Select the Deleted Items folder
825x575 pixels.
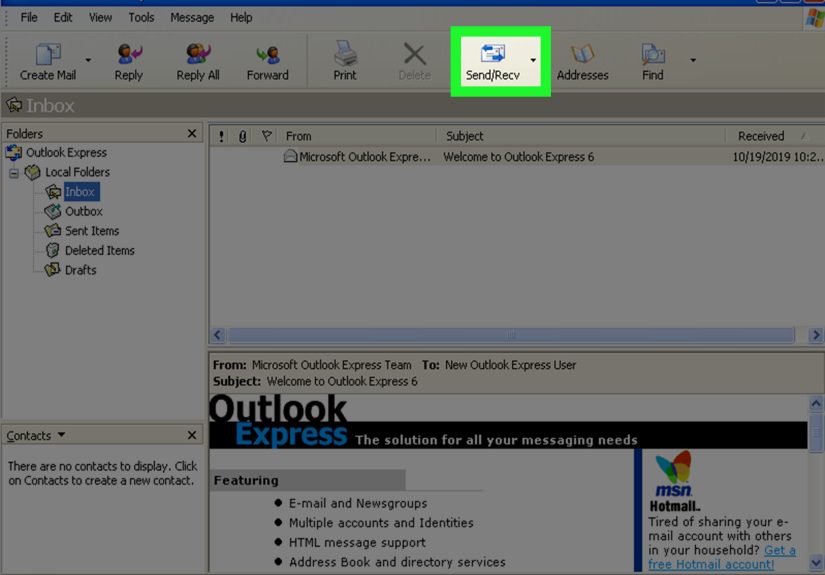(99, 250)
